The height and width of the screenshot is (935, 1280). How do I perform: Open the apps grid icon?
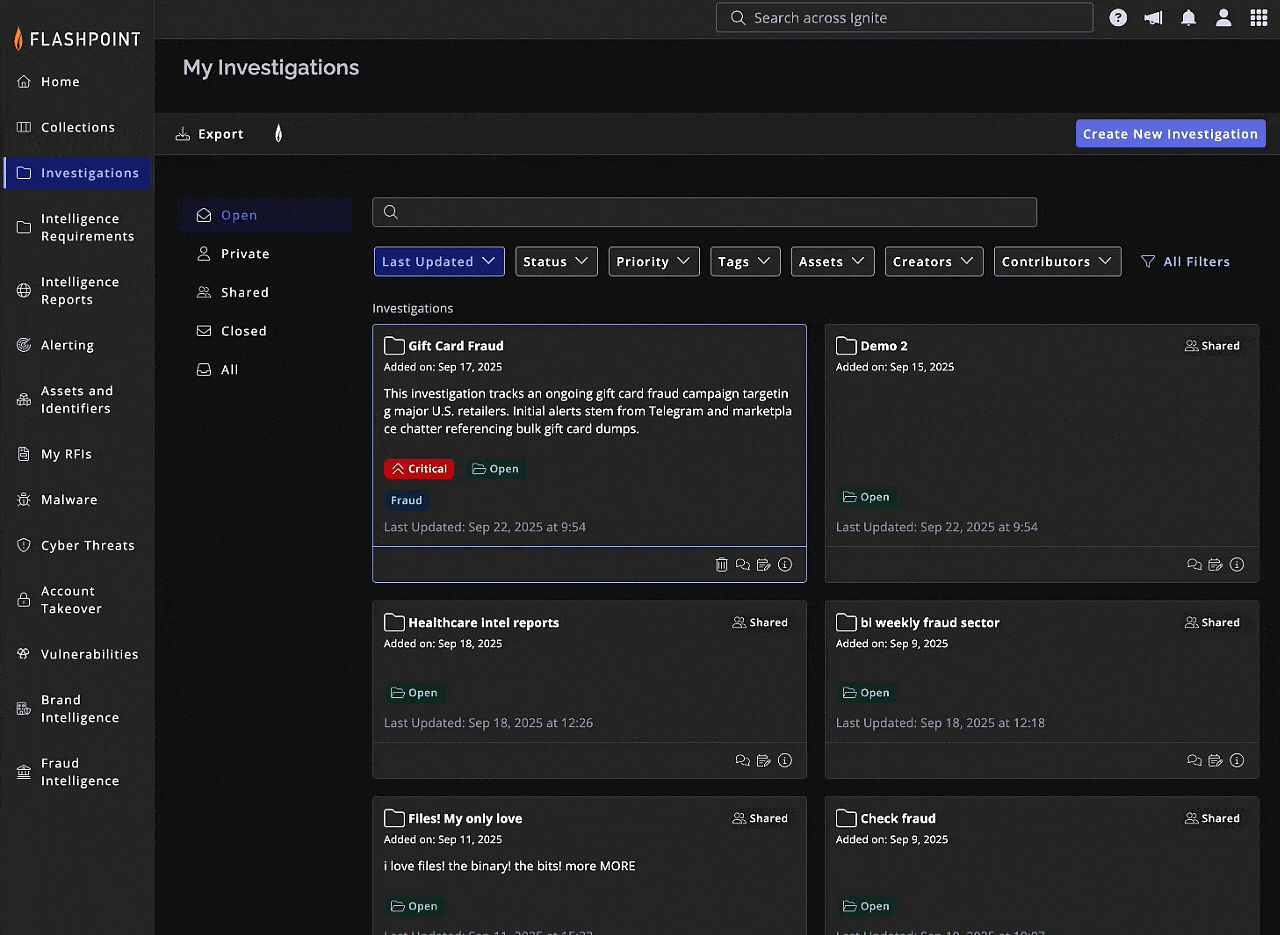coord(1258,18)
